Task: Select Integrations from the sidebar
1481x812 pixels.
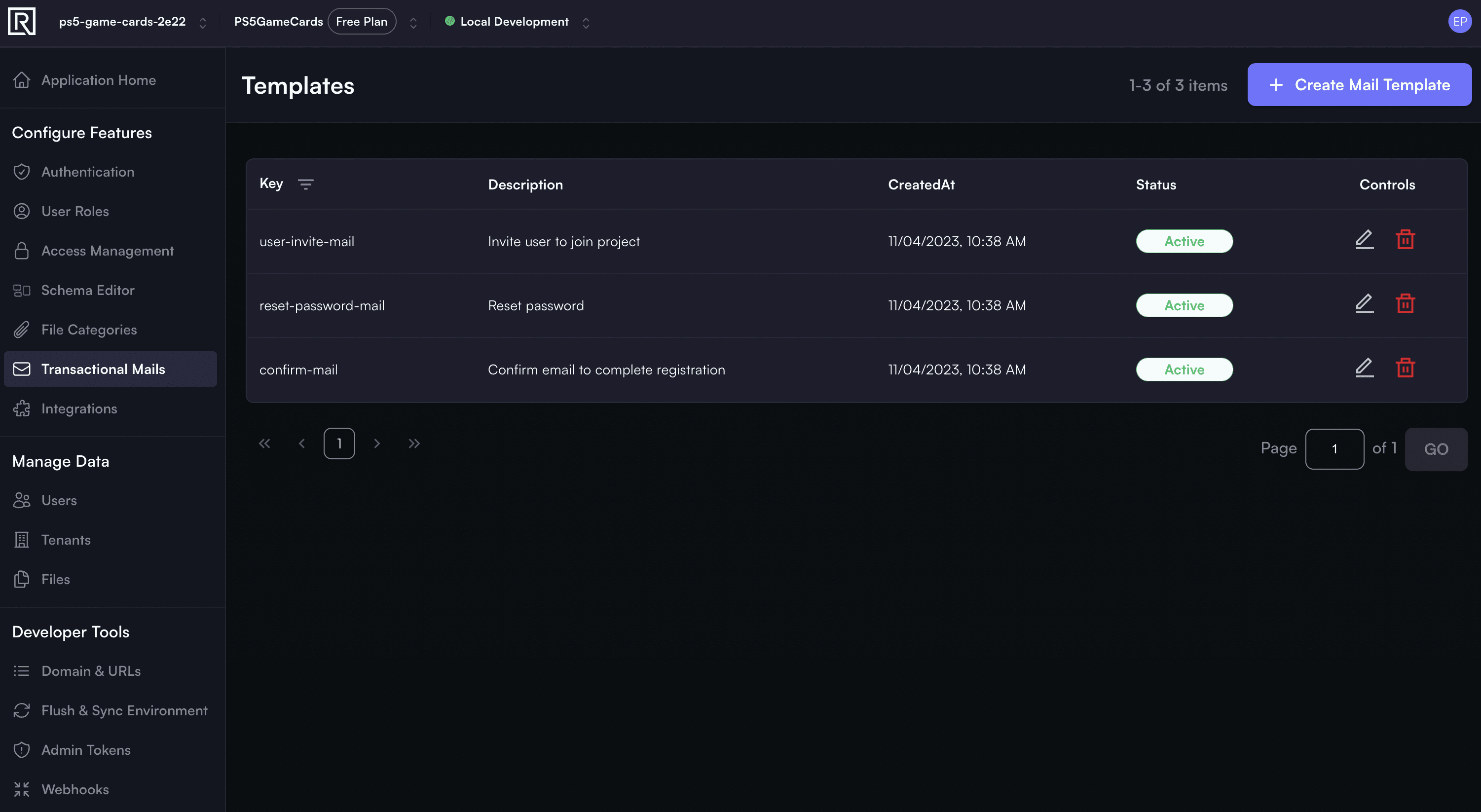Action: pos(79,408)
